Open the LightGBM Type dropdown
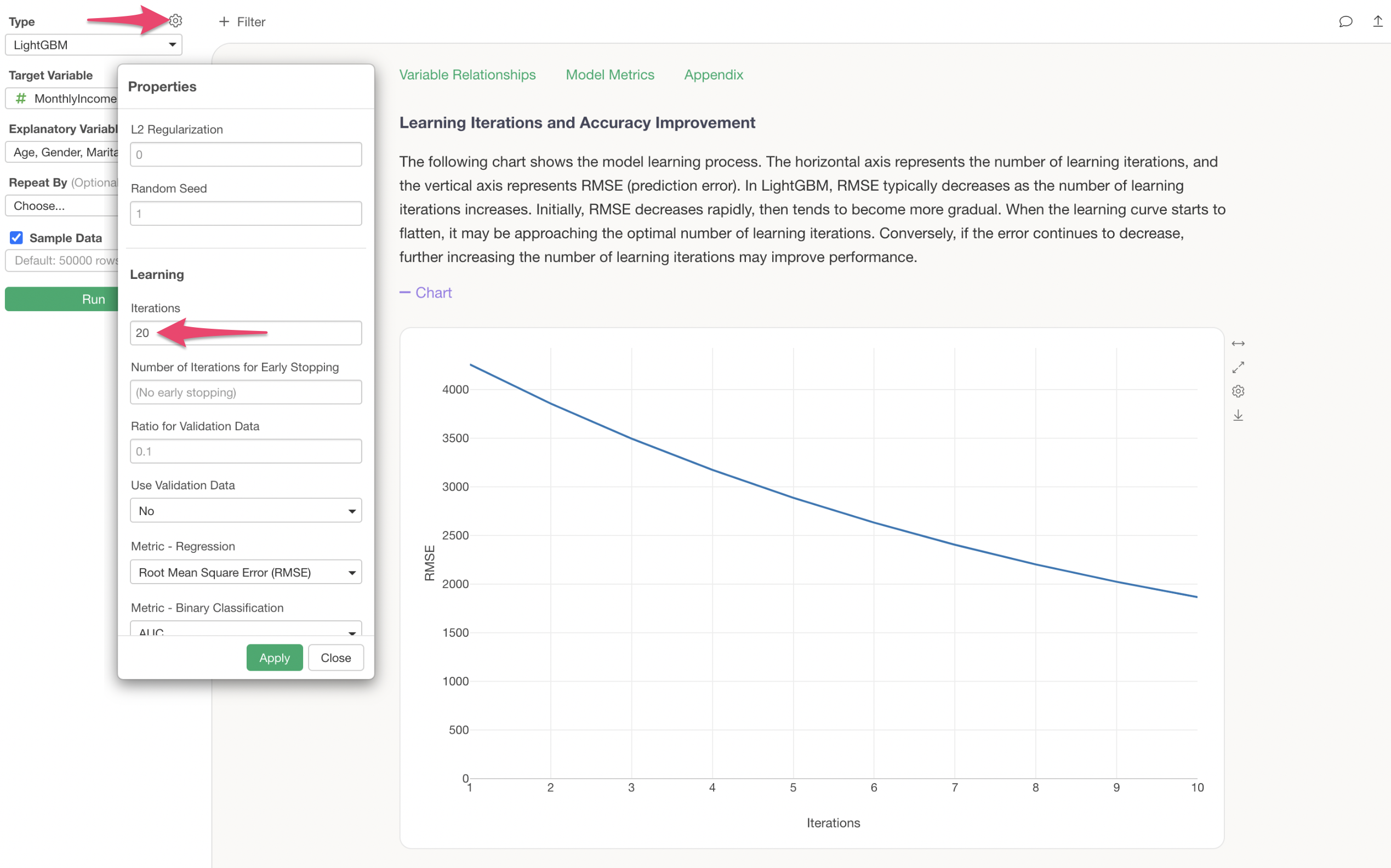Screen dimensions: 1391x868 pyautogui.click(x=94, y=45)
